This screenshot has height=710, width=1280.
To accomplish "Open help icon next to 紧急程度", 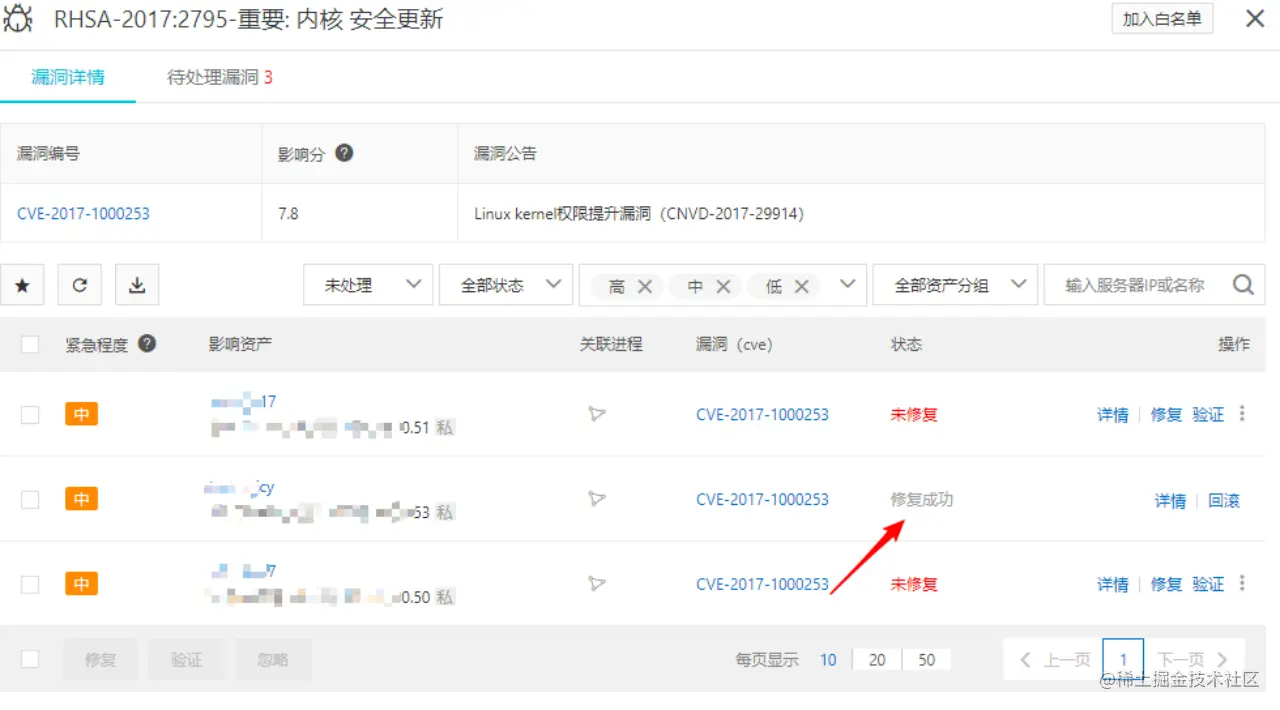I will (147, 343).
